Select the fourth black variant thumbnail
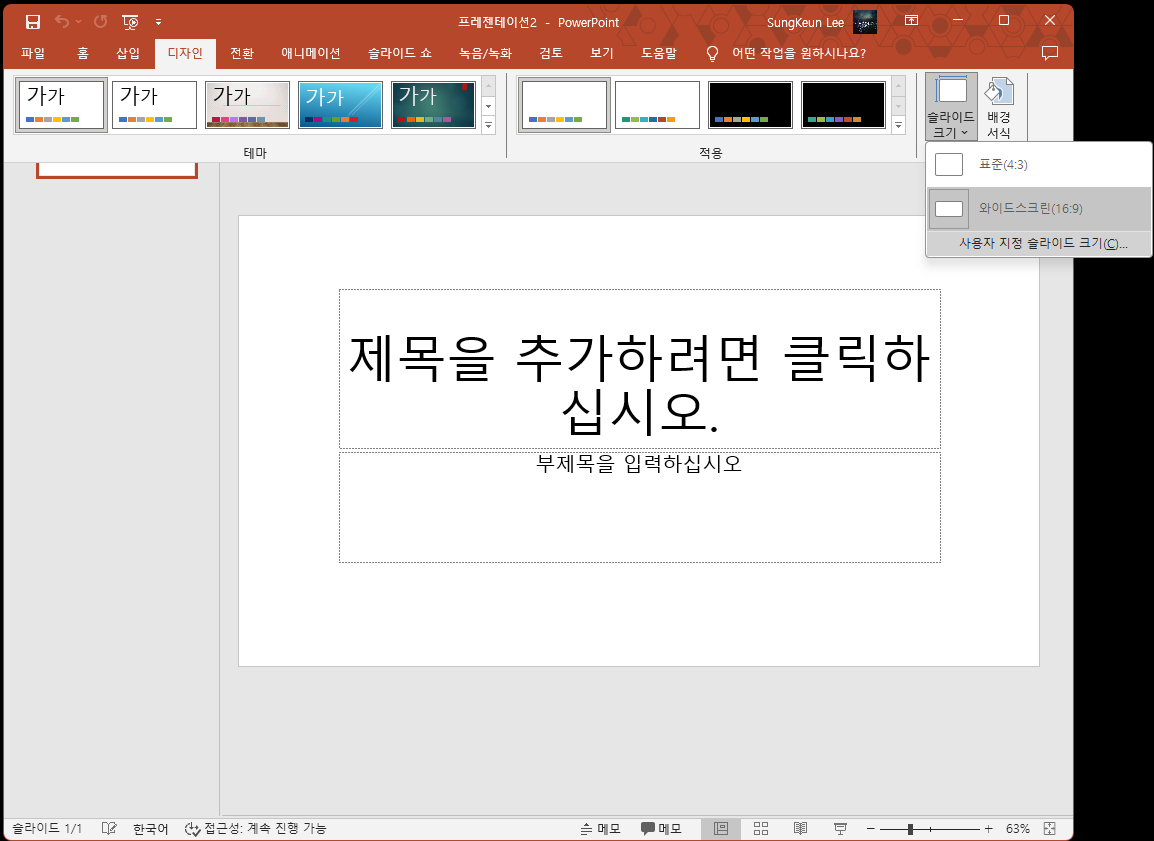 [x=843, y=104]
